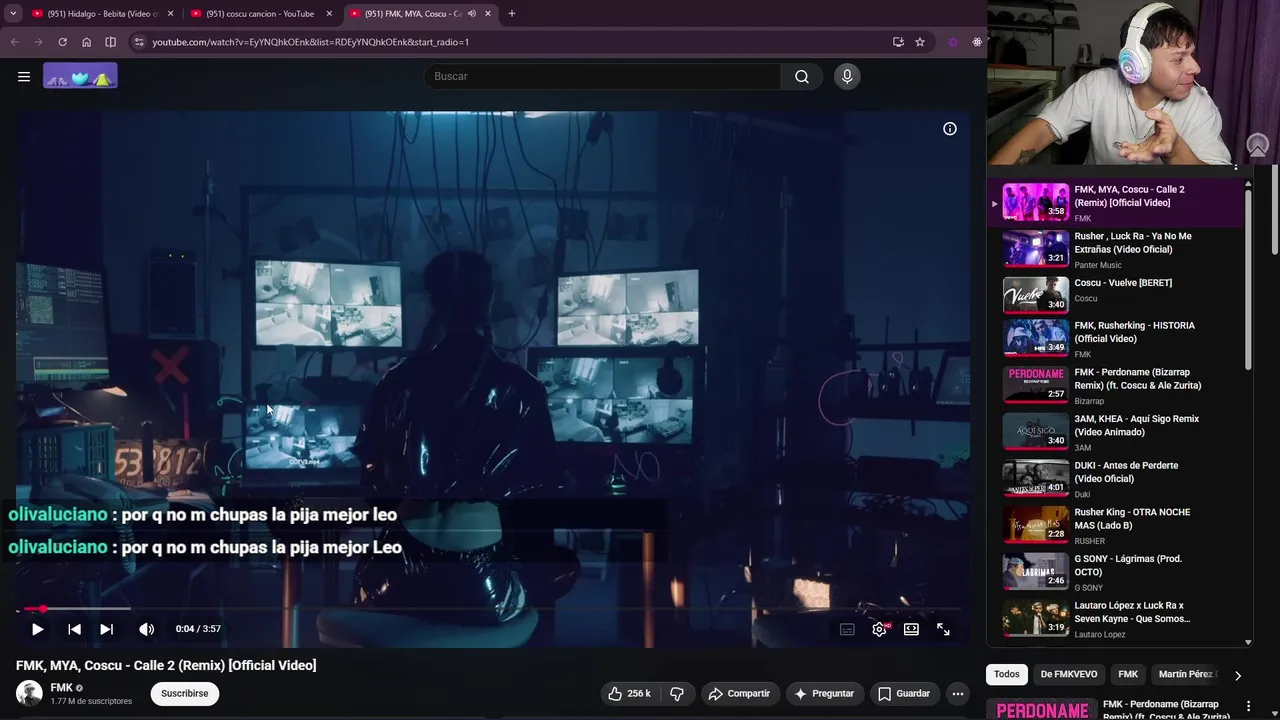1280x720 pixels.
Task: Open the YouTube hamburger guide menu
Action: coord(24,76)
